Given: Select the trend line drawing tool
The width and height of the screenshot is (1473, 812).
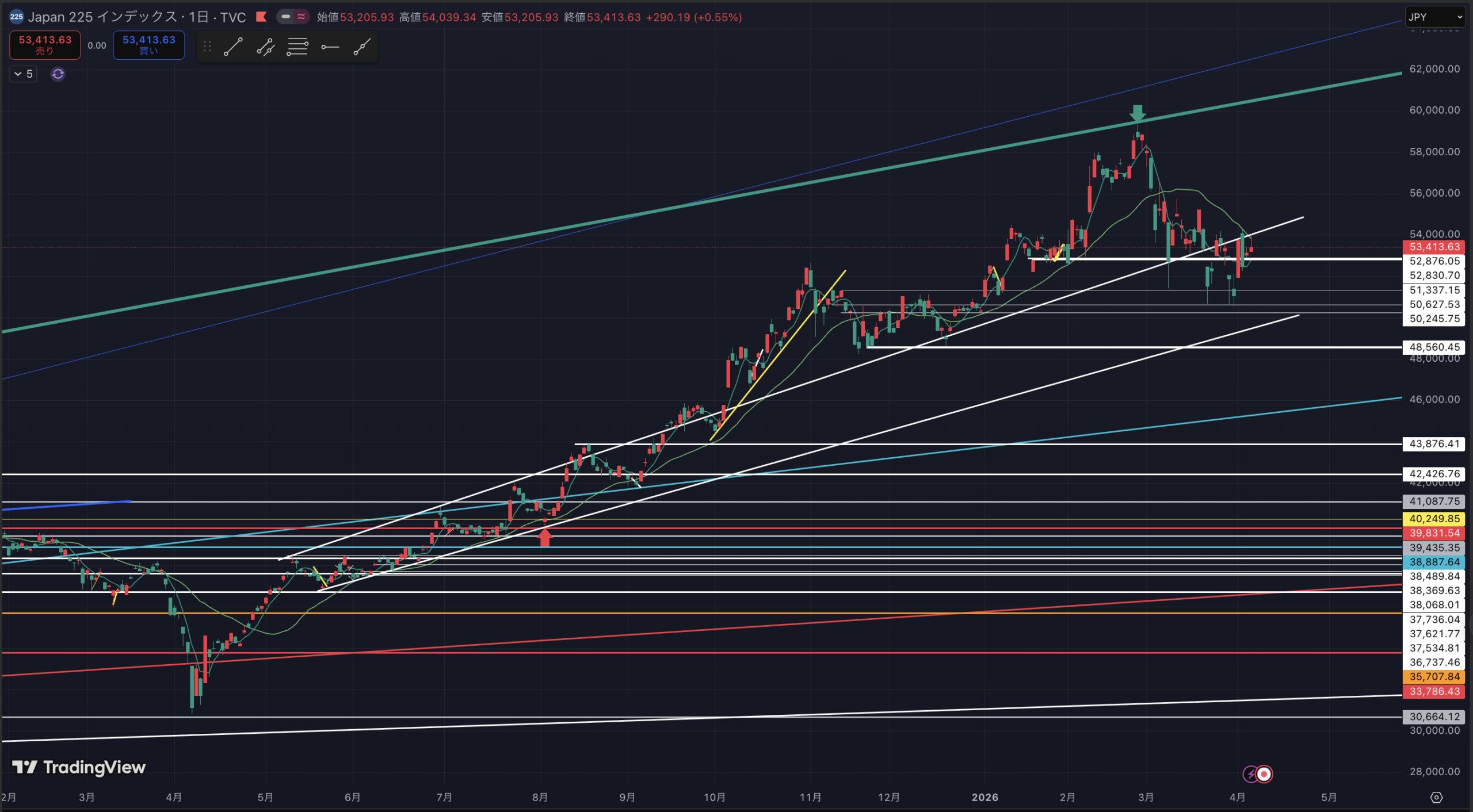Looking at the screenshot, I should 233,47.
